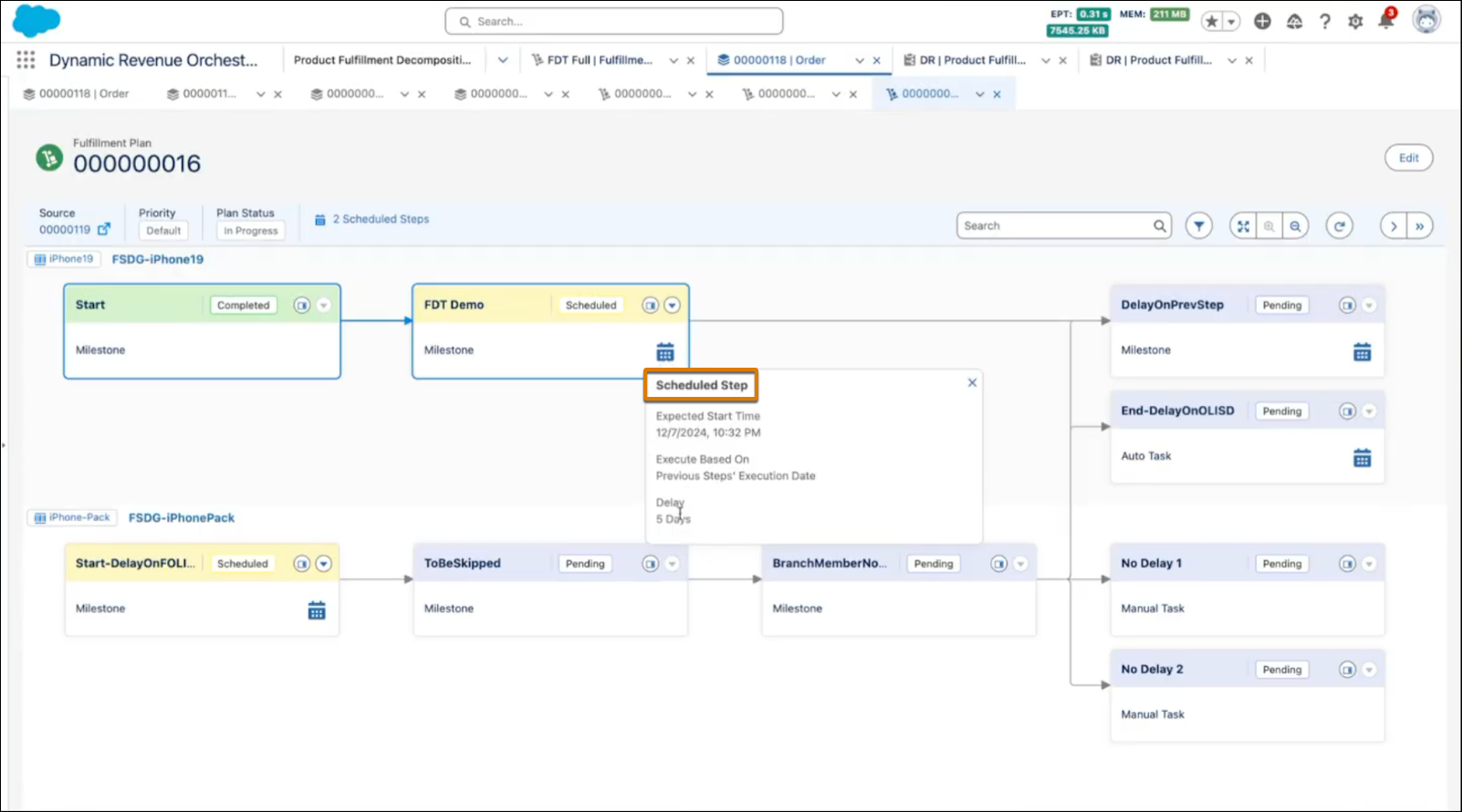Open the Help question mark icon
The image size is (1462, 812).
point(1324,21)
